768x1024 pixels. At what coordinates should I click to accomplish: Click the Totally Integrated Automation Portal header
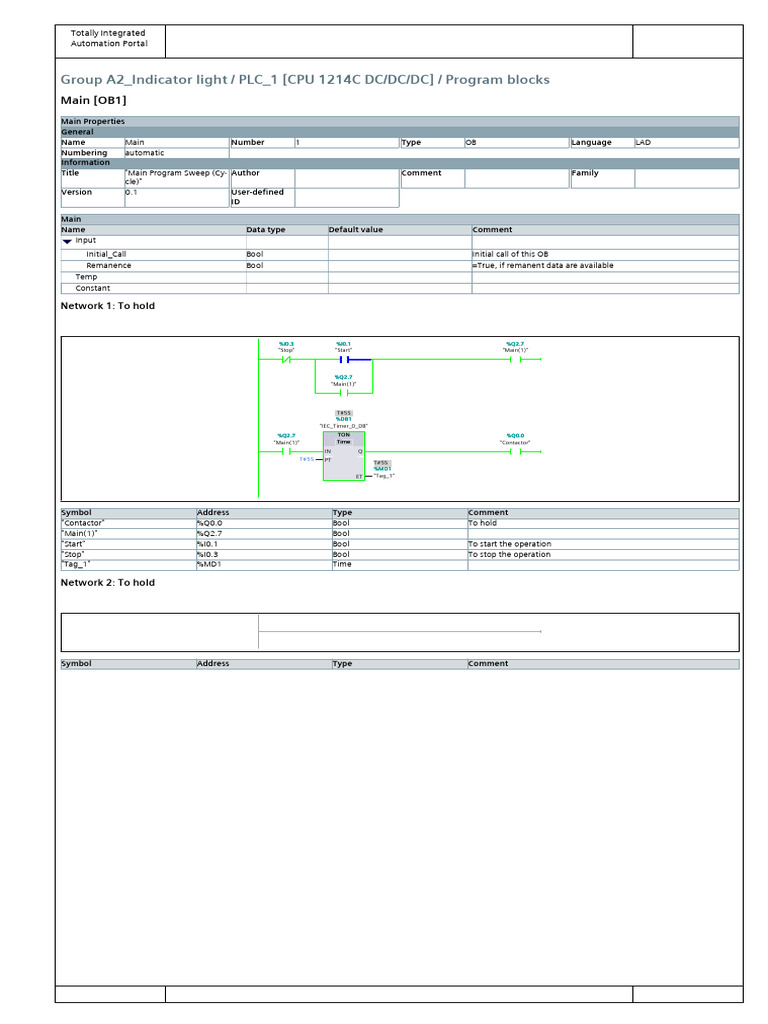[x=109, y=38]
